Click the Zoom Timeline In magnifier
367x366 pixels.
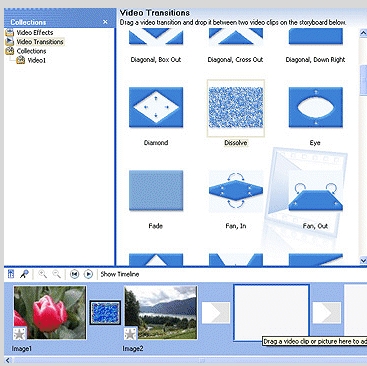pos(42,274)
